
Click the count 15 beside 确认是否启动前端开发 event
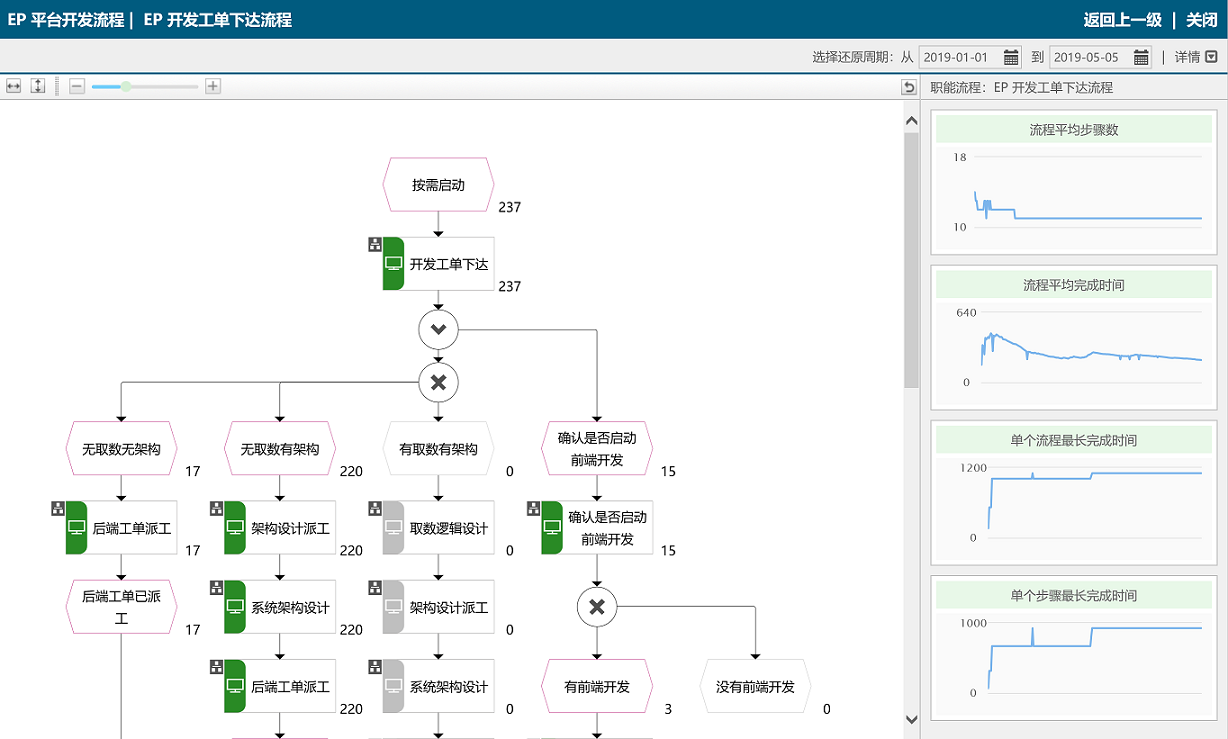[668, 471]
